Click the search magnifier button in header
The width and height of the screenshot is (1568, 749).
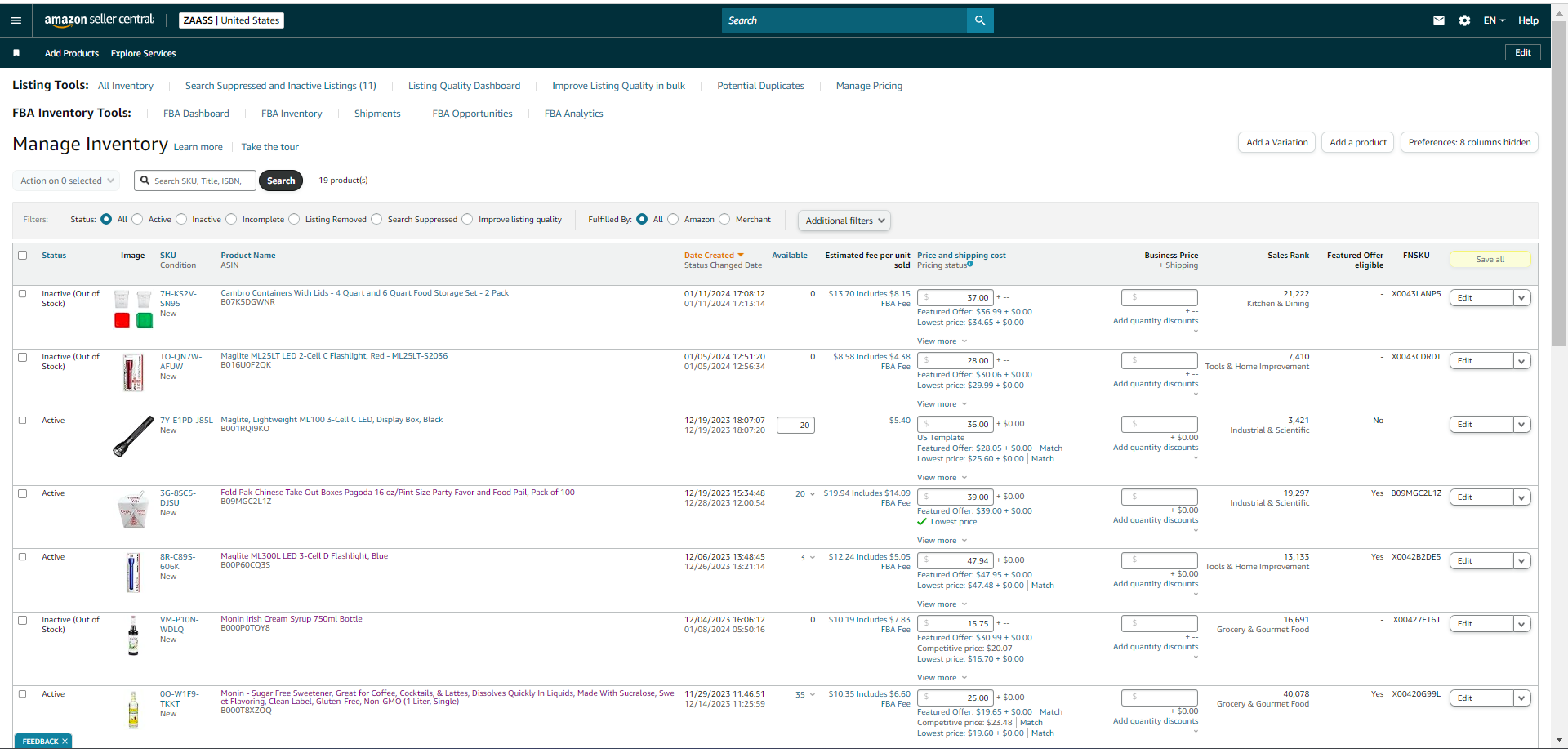(x=980, y=20)
